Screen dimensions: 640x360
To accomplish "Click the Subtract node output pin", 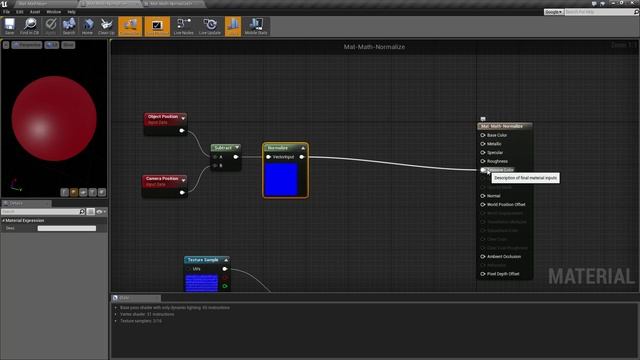I will pos(236,157).
